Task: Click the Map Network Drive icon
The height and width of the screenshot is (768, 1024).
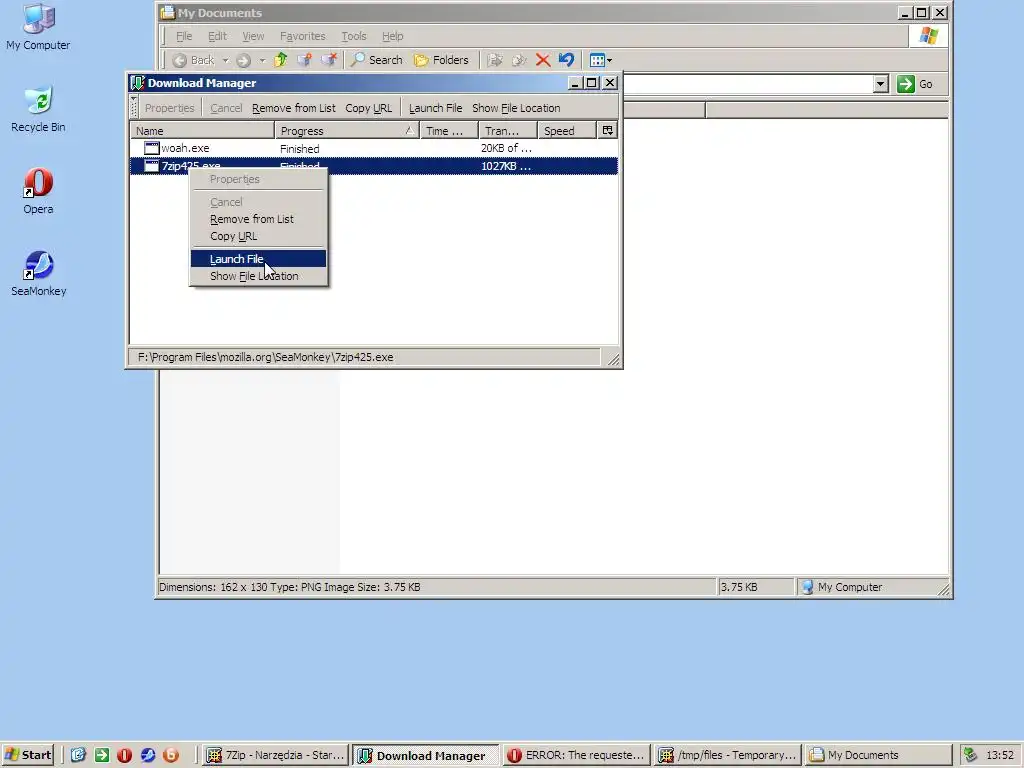Action: click(x=304, y=60)
